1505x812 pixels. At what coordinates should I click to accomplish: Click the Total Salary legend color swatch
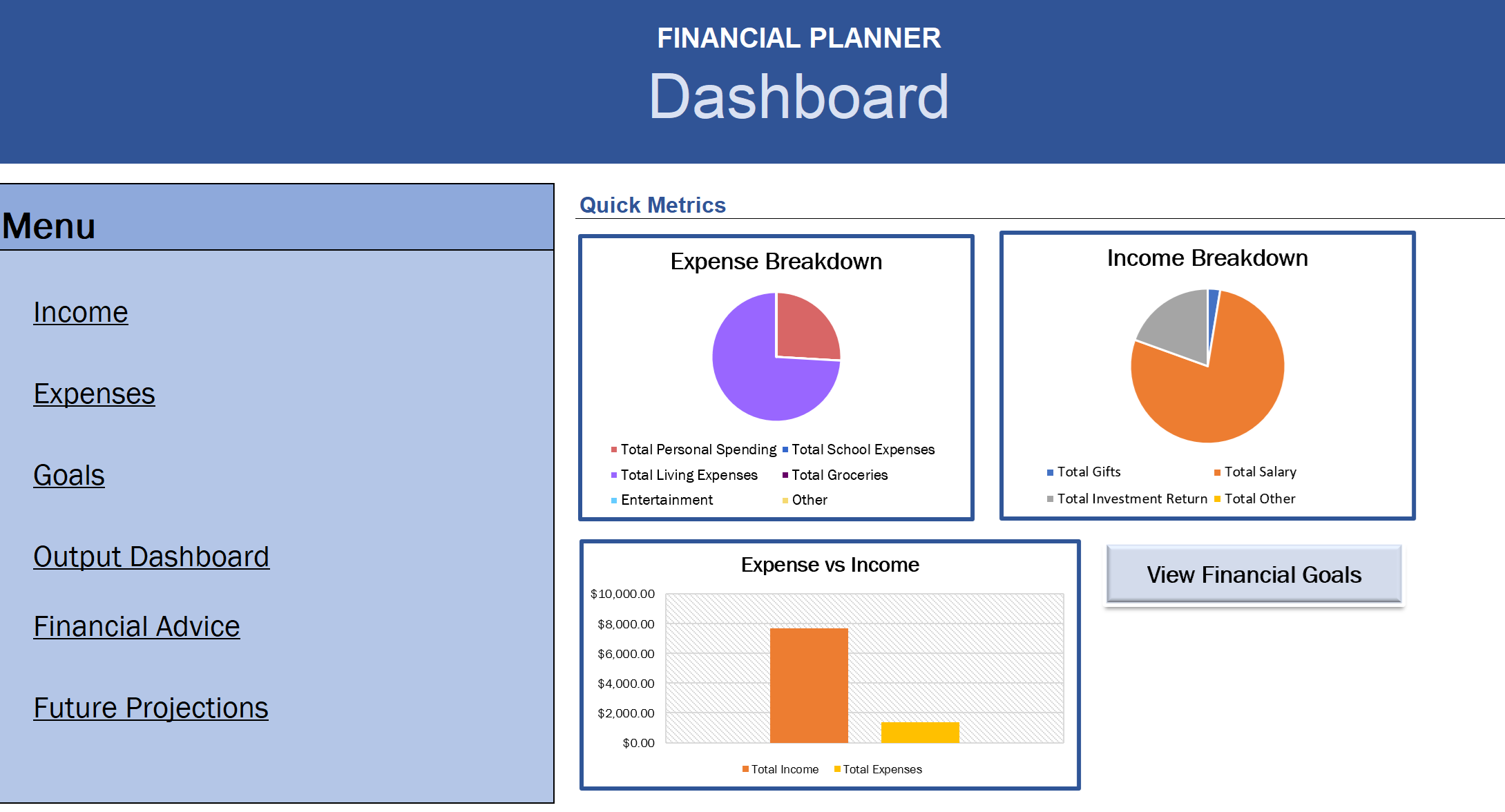tap(1218, 472)
